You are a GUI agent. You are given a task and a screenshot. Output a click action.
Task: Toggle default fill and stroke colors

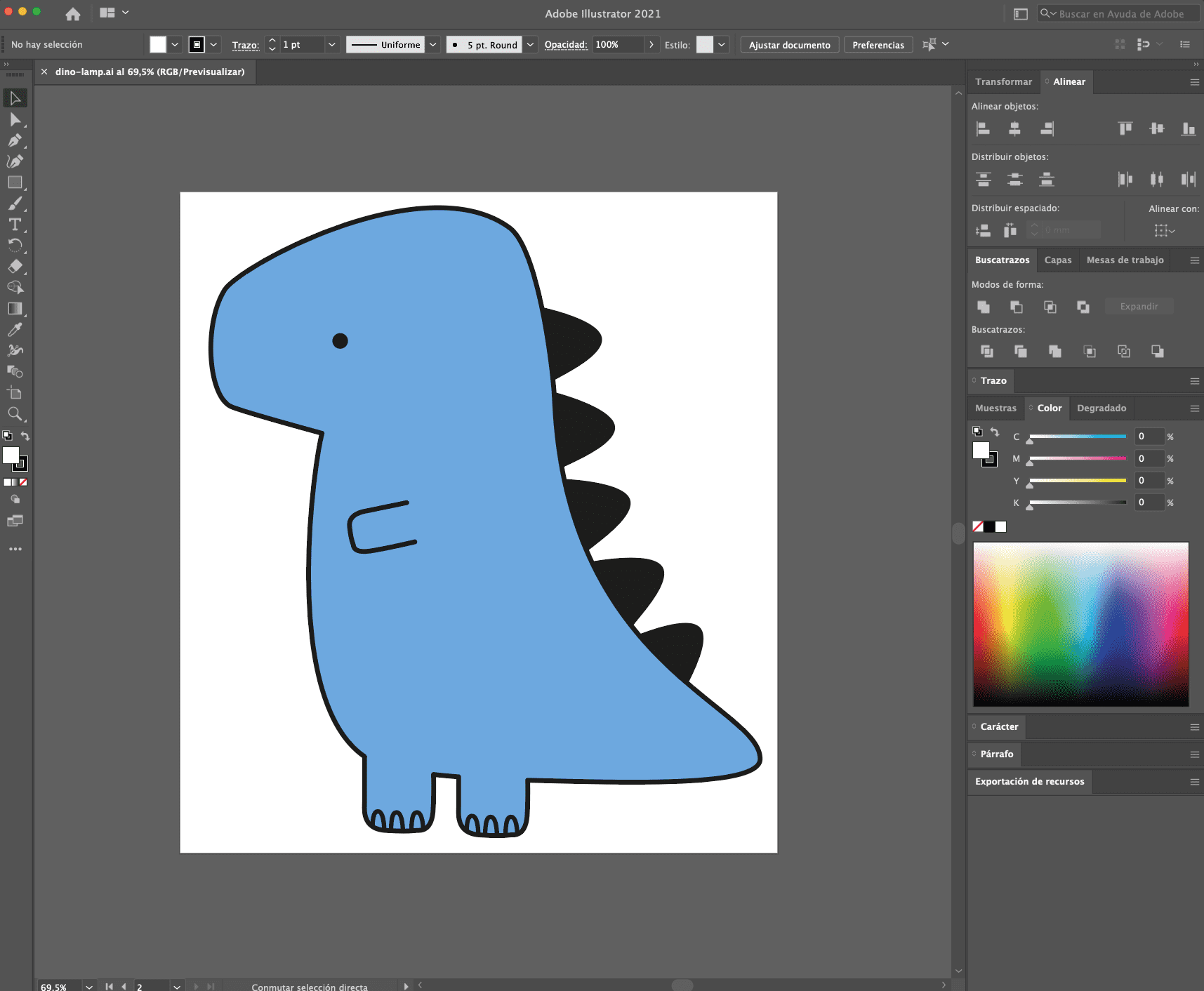pyautogui.click(x=7, y=436)
